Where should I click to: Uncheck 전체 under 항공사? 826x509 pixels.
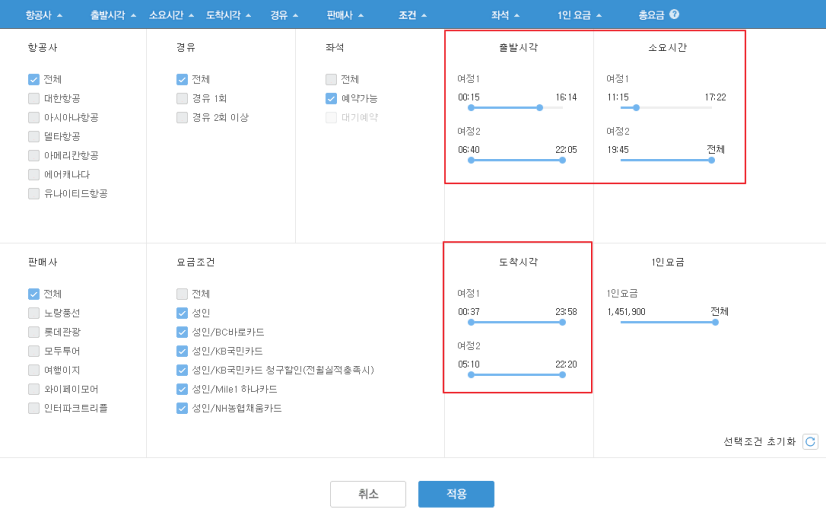(x=34, y=80)
